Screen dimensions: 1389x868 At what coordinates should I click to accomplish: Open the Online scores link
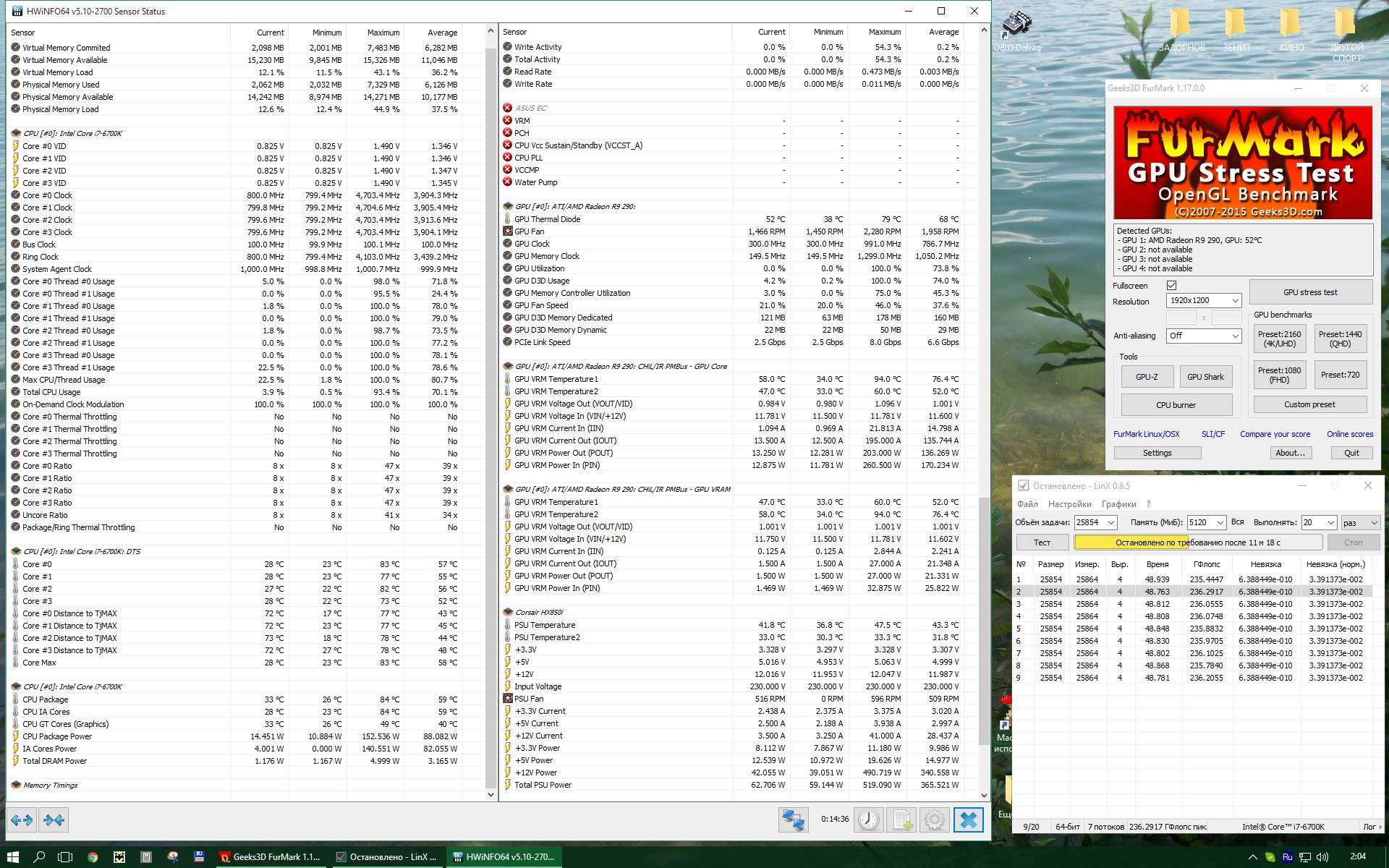tap(1349, 434)
